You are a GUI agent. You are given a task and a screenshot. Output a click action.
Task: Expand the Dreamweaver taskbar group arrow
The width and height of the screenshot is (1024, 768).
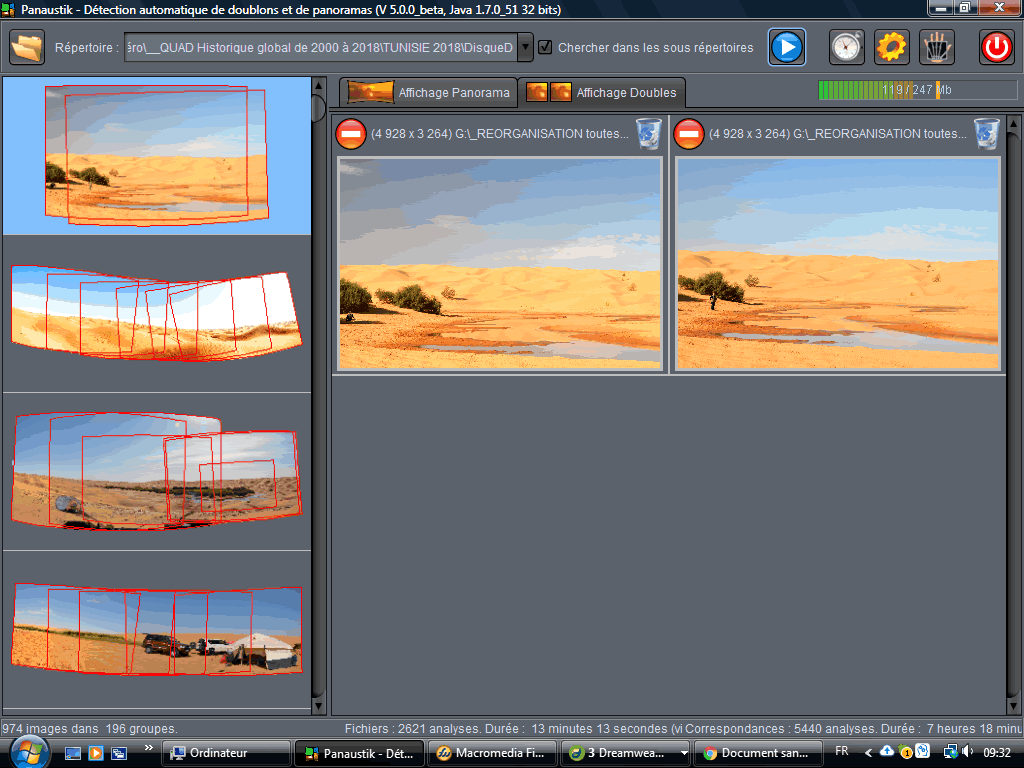684,753
